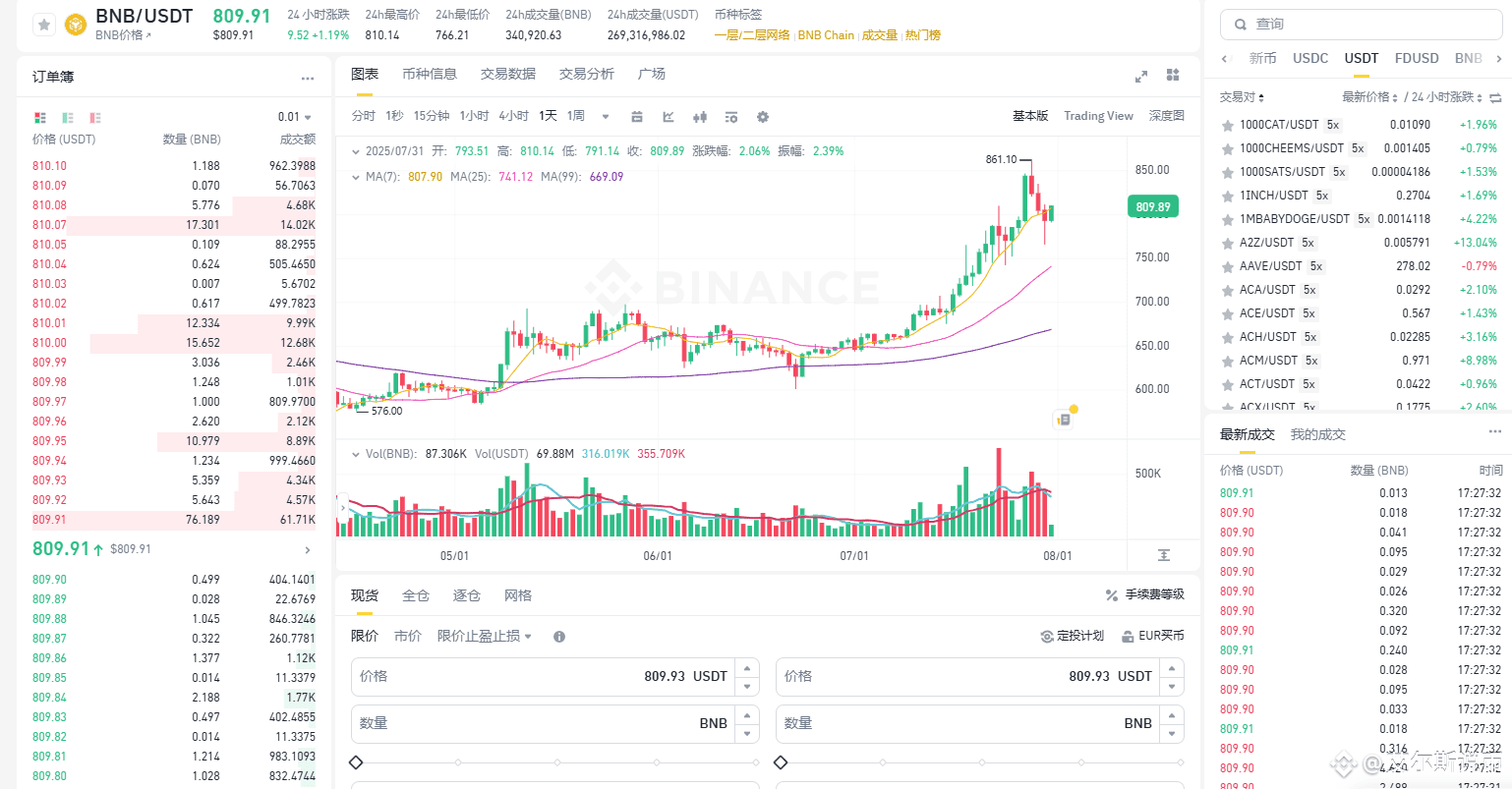
Task: Click the buy amount slider handle
Action: click(356, 762)
